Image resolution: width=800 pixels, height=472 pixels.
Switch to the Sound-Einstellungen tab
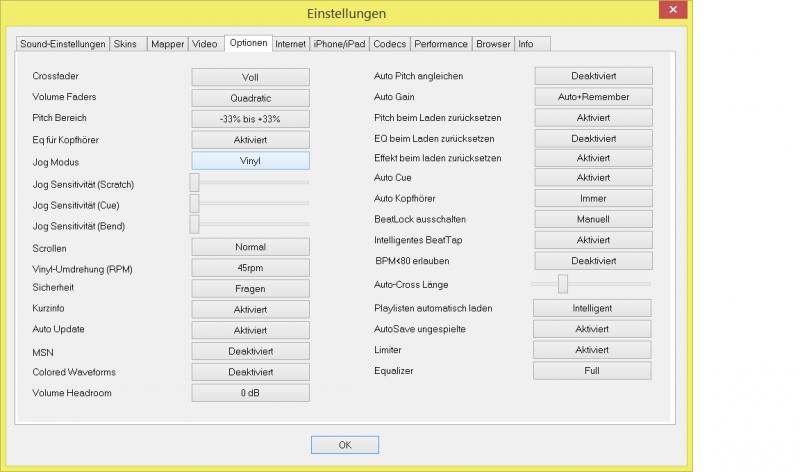(x=62, y=44)
